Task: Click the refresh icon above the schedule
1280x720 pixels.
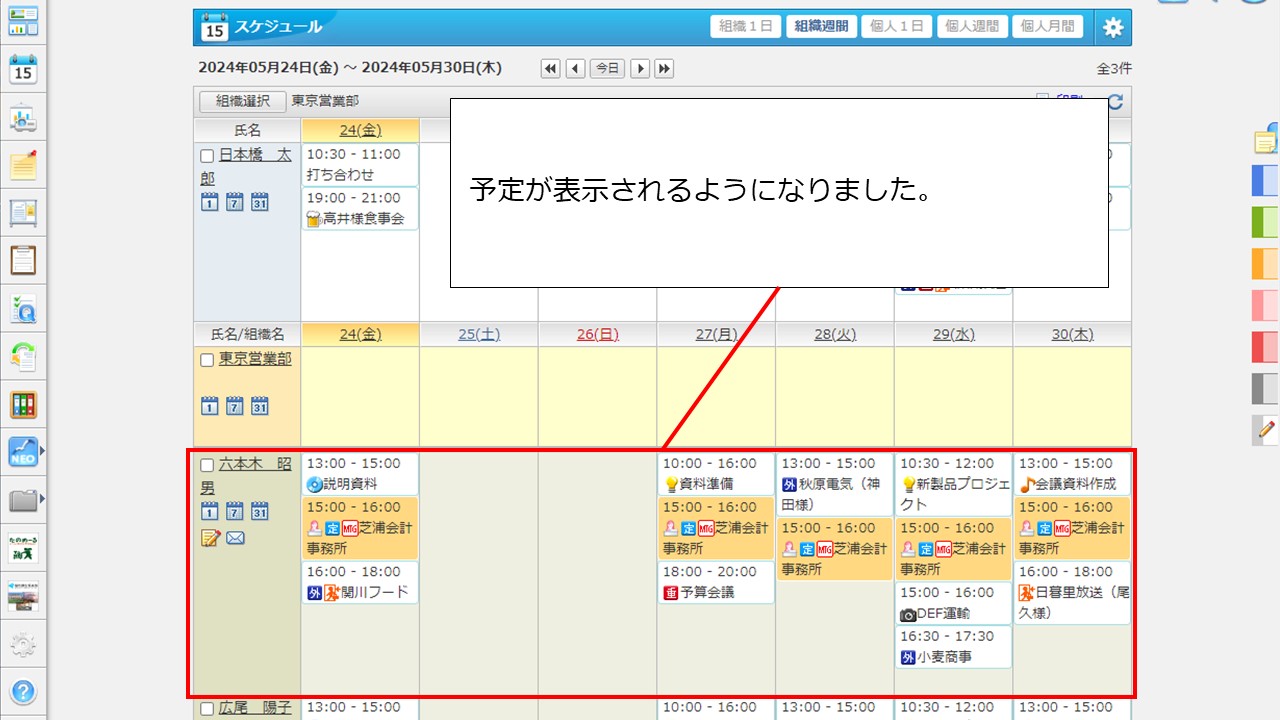Action: (1115, 102)
